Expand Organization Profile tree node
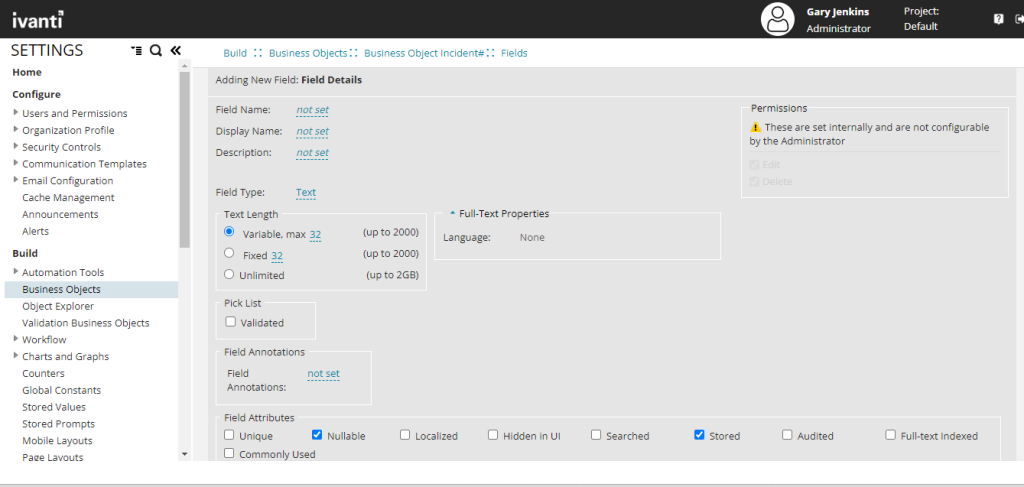The image size is (1024, 487). (16, 129)
